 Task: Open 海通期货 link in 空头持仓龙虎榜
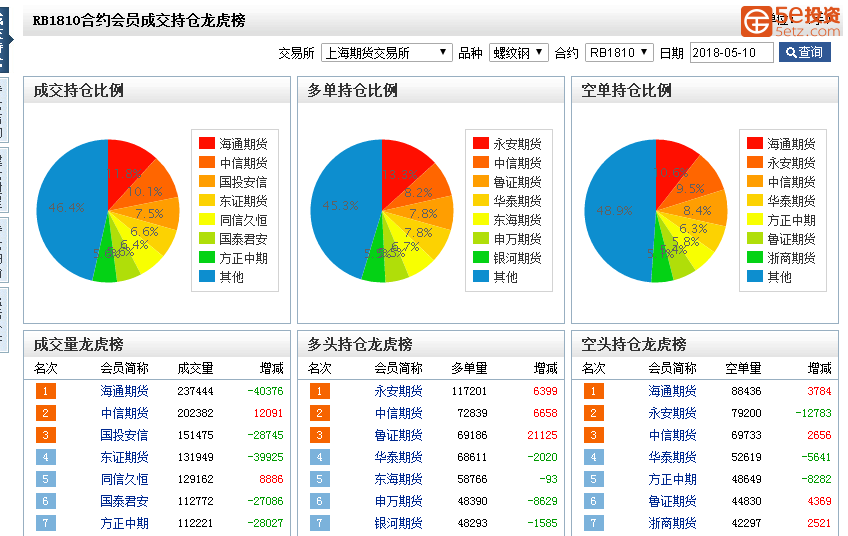(673, 391)
